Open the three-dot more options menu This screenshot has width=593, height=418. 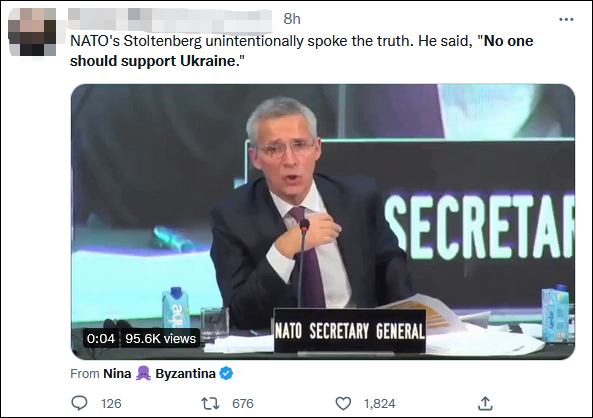(566, 19)
